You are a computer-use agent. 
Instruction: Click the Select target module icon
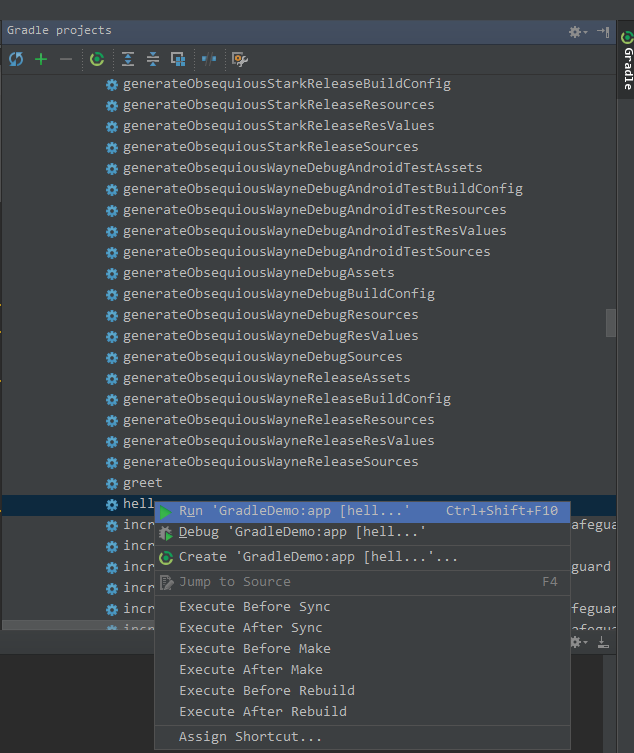click(x=178, y=59)
